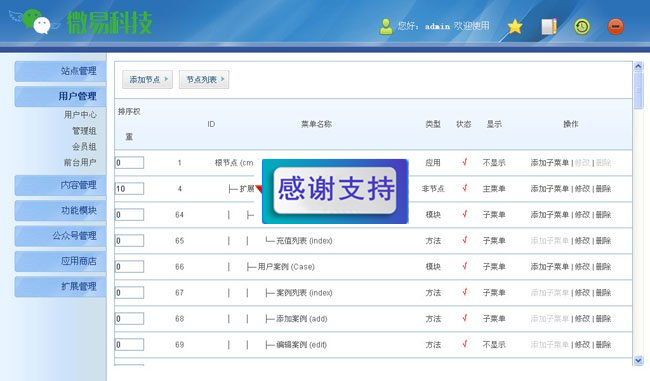Open favorites via the yellow star icon
This screenshot has height=381, width=650.
[515, 27]
